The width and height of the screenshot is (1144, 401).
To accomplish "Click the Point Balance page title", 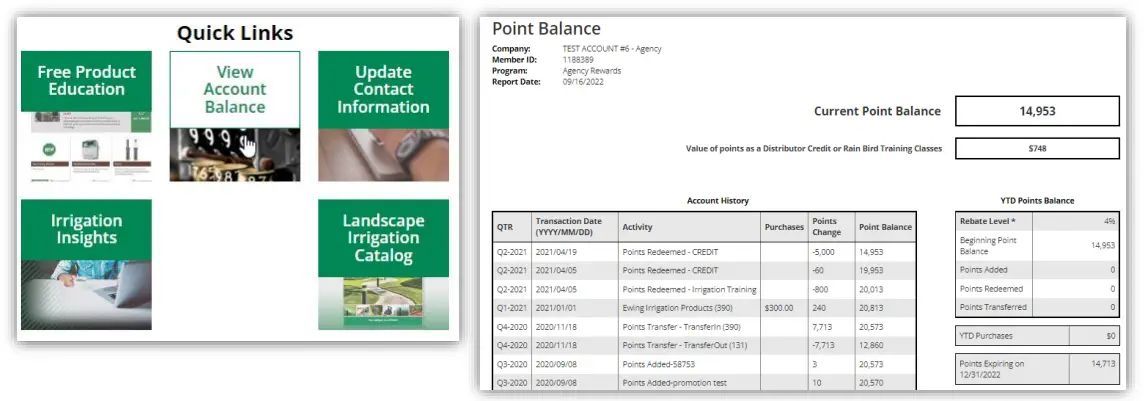I will [x=546, y=28].
